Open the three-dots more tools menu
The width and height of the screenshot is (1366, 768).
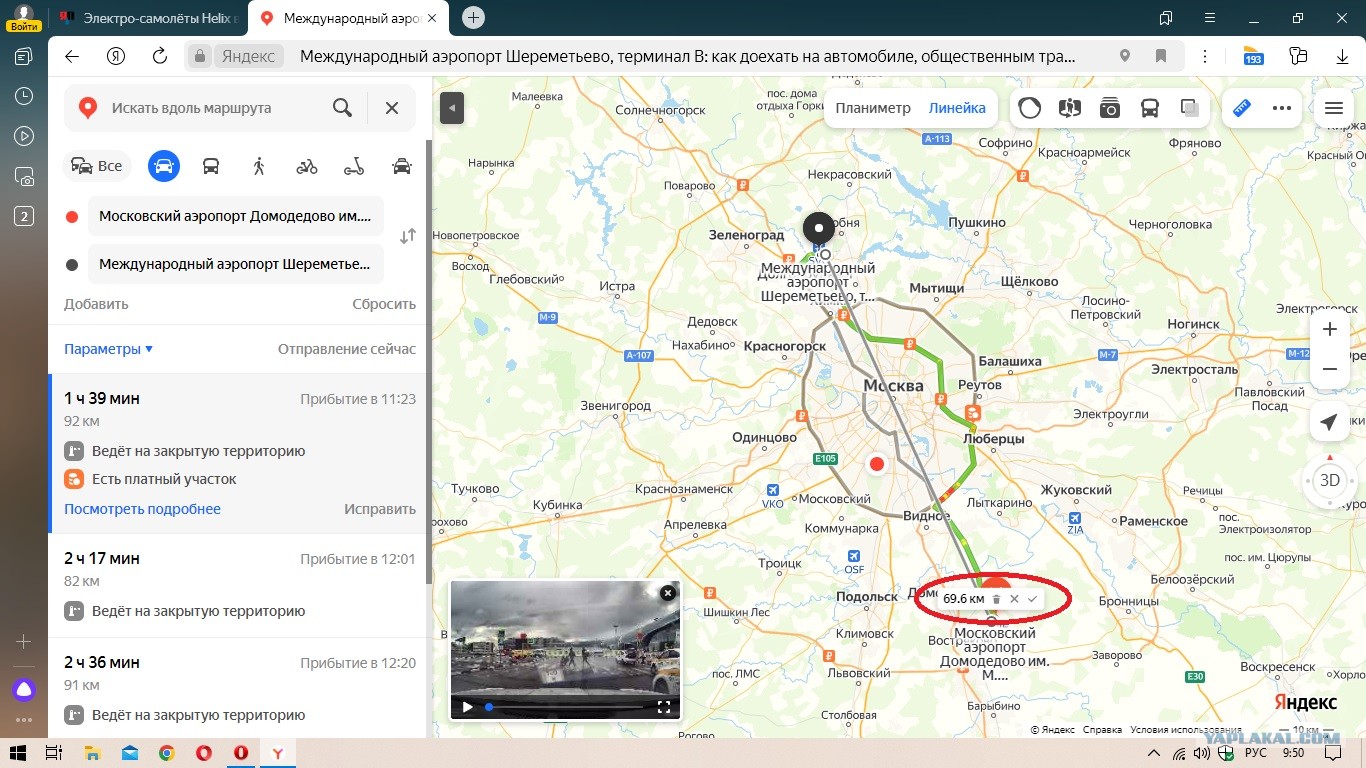pyautogui.click(x=1282, y=108)
